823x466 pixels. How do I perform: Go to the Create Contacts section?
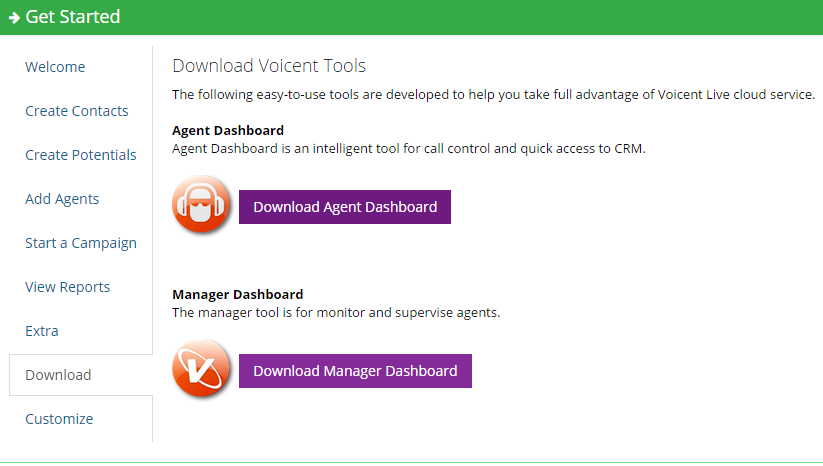[x=77, y=111]
